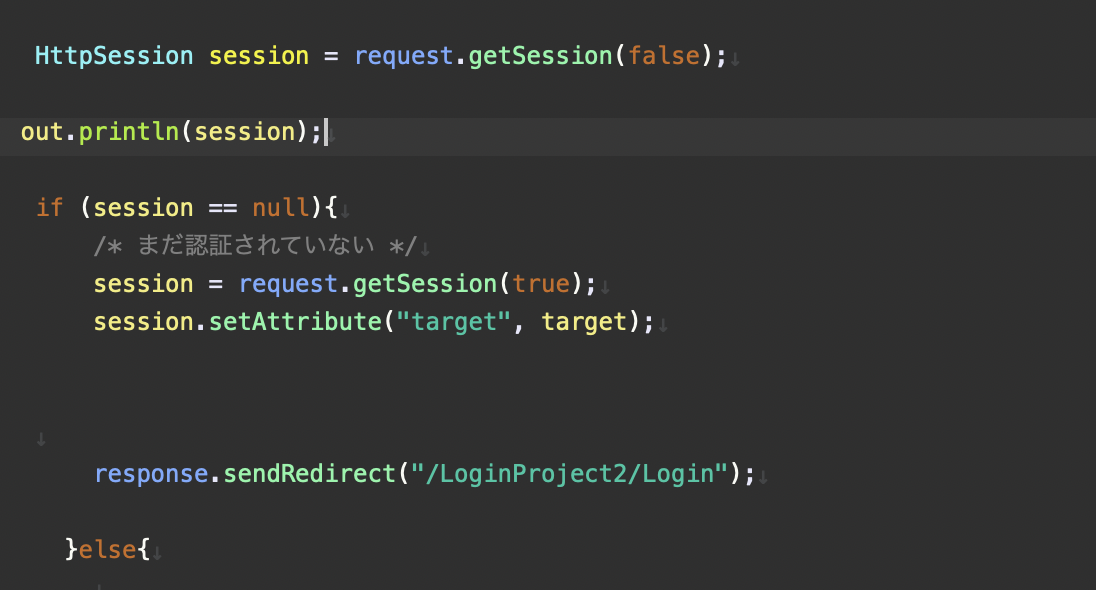This screenshot has height=590, width=1096.
Task: Click the true argument in getSession
Action: pyautogui.click(x=541, y=284)
